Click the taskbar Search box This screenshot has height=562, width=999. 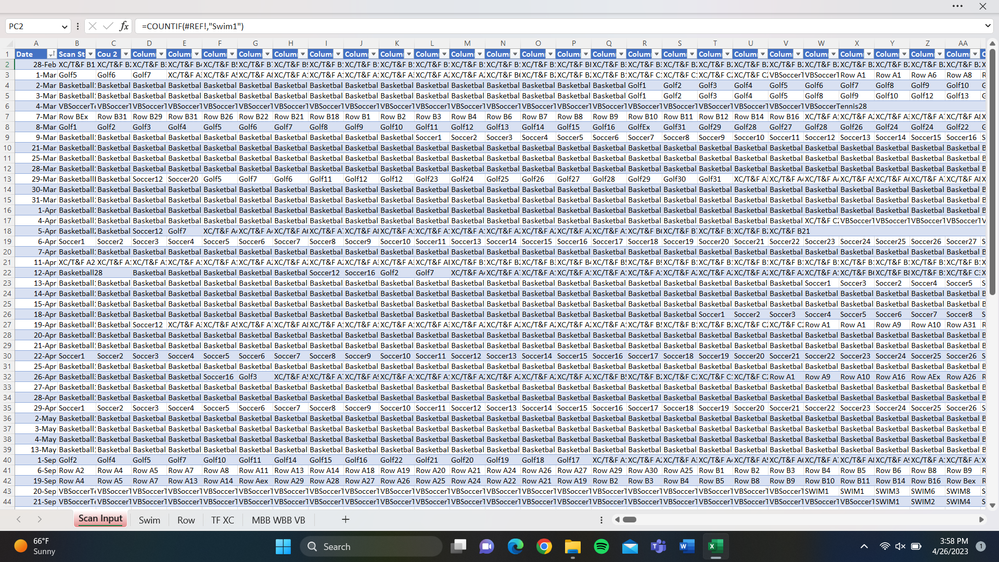(371, 546)
